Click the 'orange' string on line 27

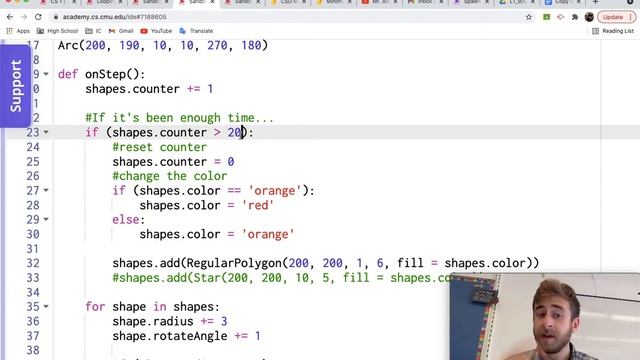coord(275,191)
